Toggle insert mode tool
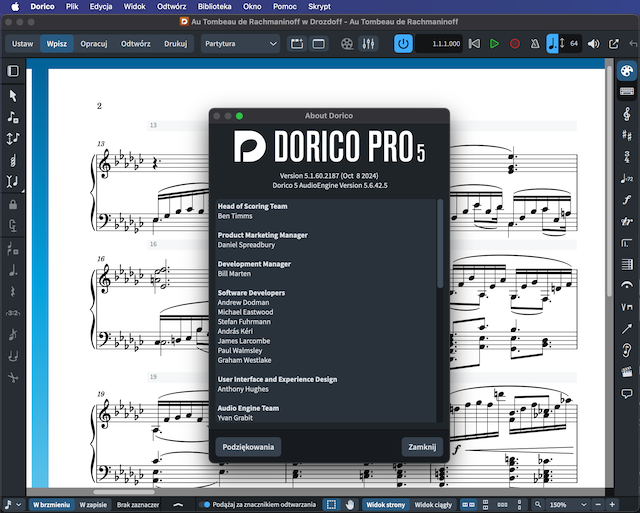The image size is (640, 513). point(13,181)
